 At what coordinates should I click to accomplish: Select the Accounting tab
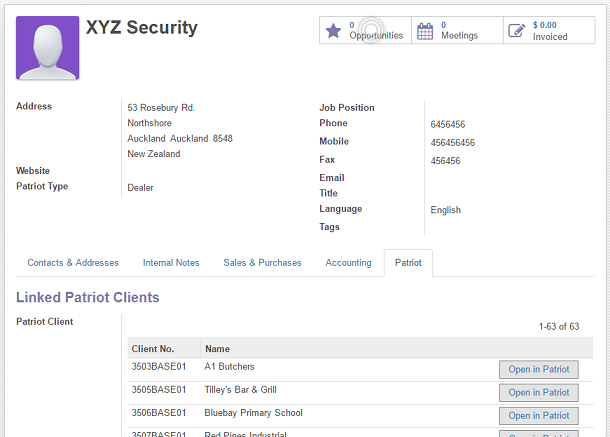tap(348, 263)
